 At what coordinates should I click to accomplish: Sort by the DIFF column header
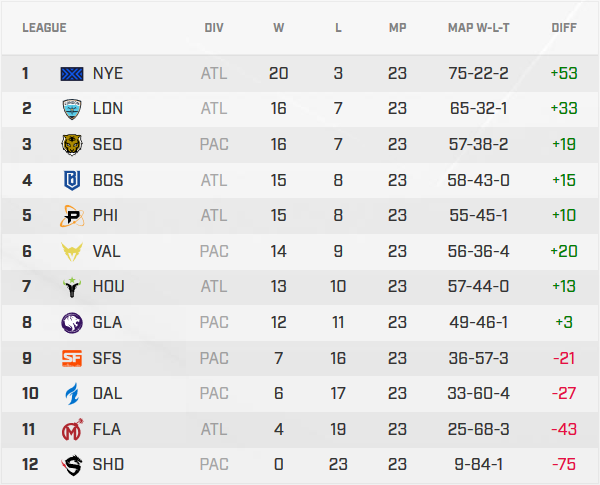pos(564,27)
